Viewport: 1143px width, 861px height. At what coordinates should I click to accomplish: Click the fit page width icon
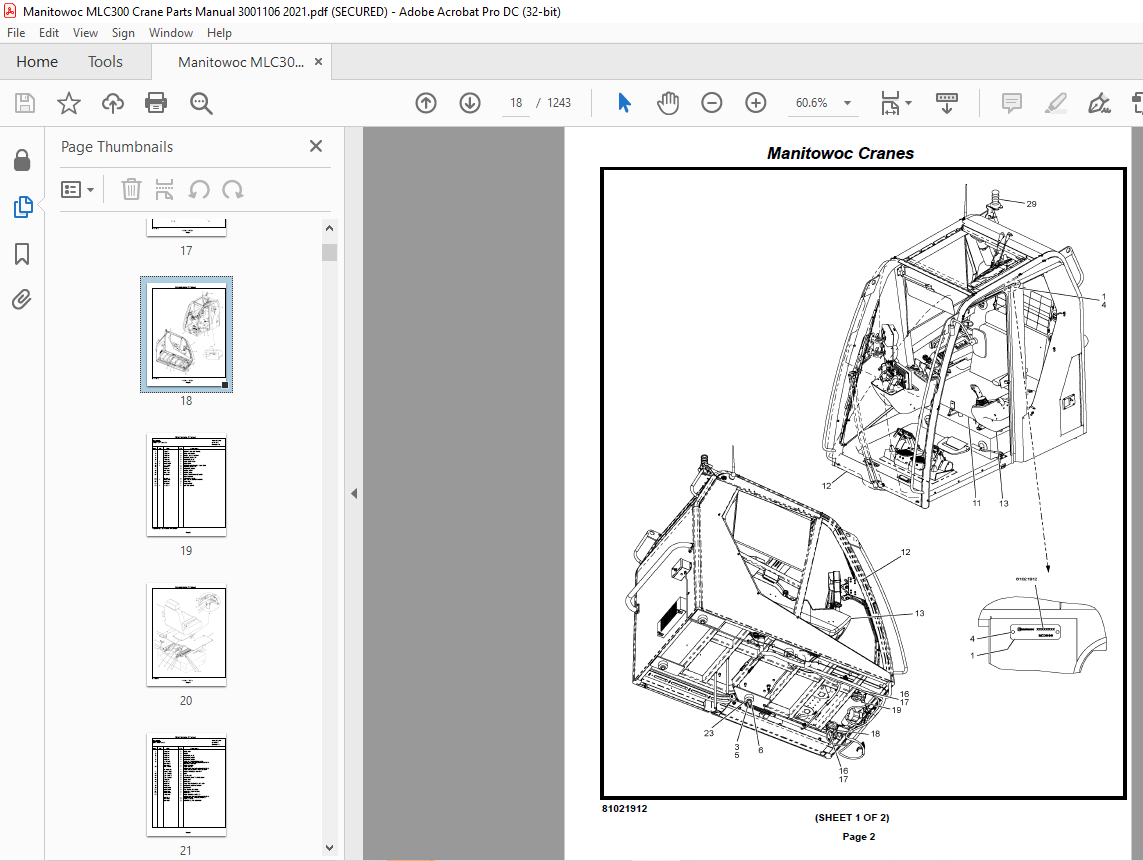(890, 103)
